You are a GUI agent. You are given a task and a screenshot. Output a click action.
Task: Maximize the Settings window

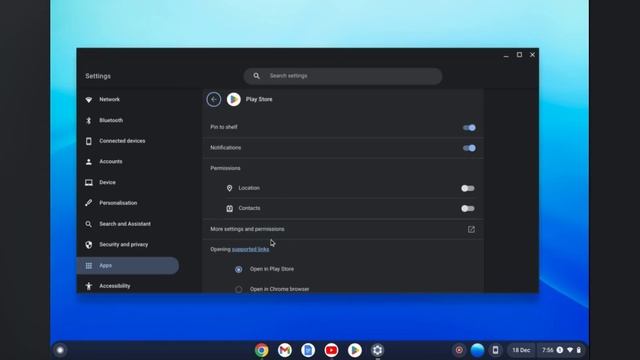(519, 55)
